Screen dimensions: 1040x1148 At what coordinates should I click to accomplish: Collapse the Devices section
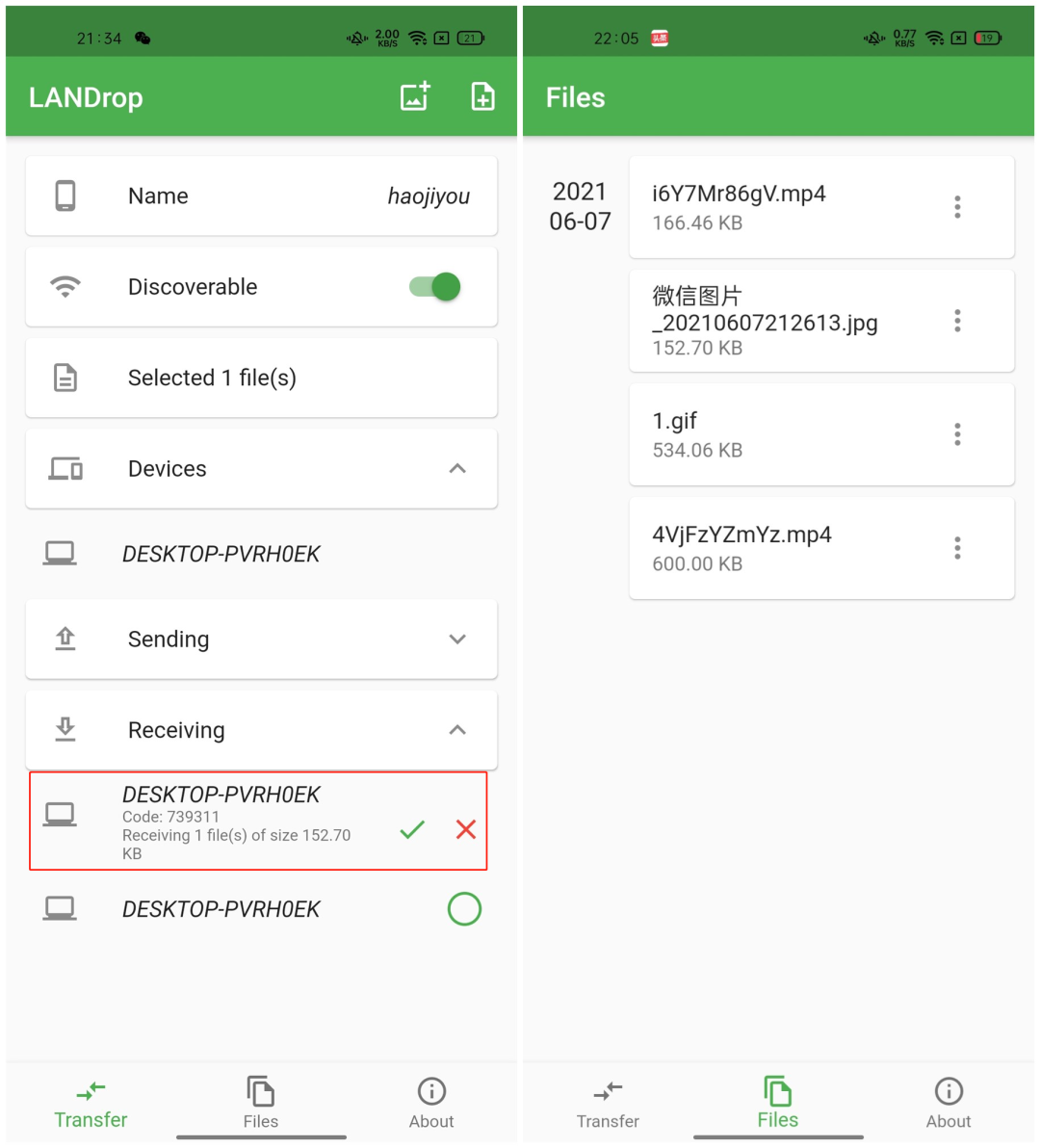[x=457, y=469]
